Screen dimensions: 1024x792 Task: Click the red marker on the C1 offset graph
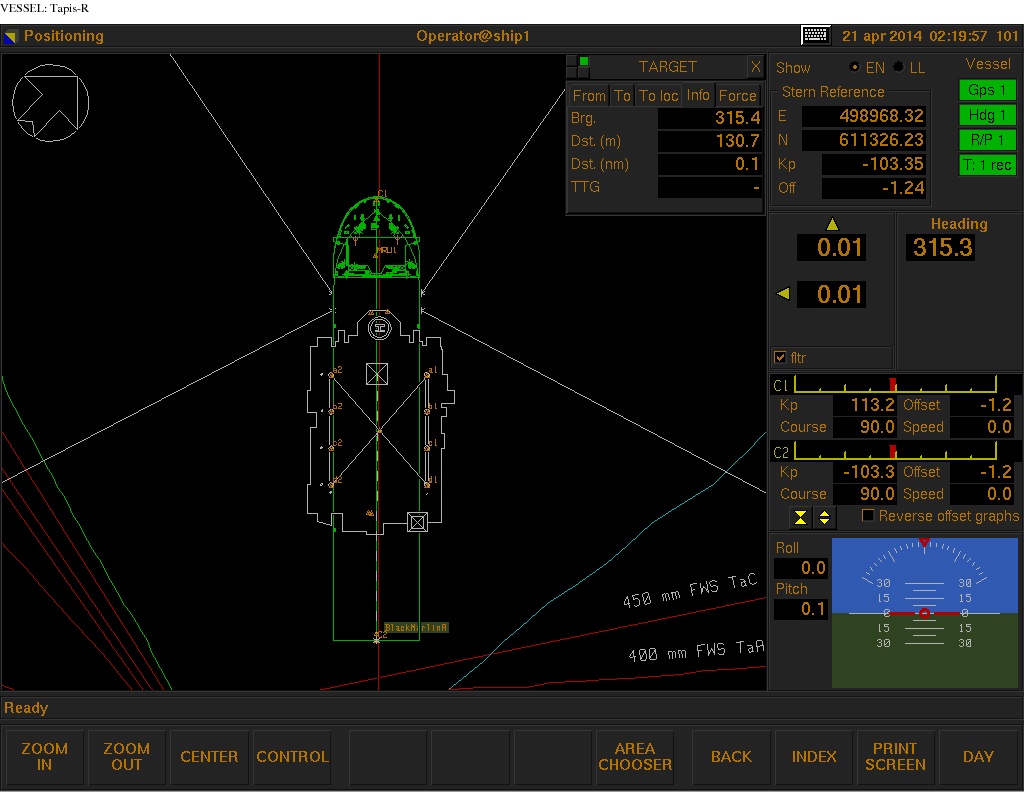(893, 384)
